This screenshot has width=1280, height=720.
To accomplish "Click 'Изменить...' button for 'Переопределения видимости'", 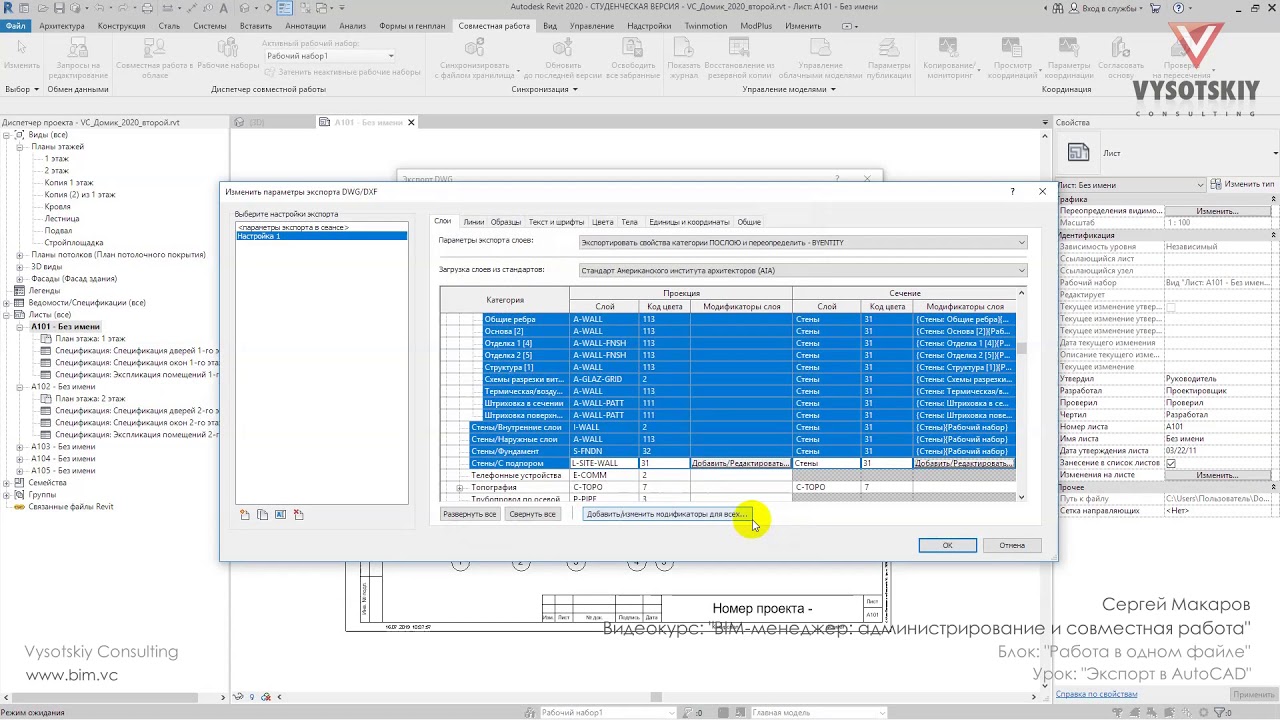I will (x=1217, y=211).
